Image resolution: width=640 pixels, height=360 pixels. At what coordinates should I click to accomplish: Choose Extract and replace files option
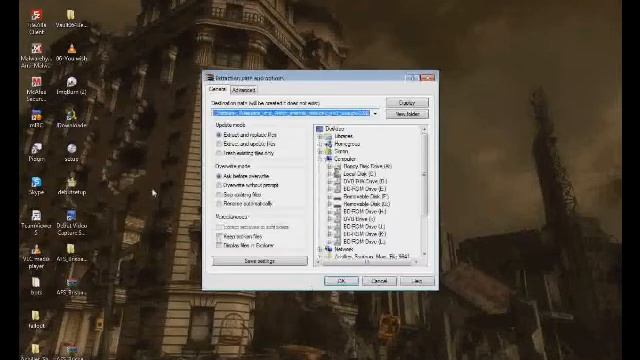247,135
